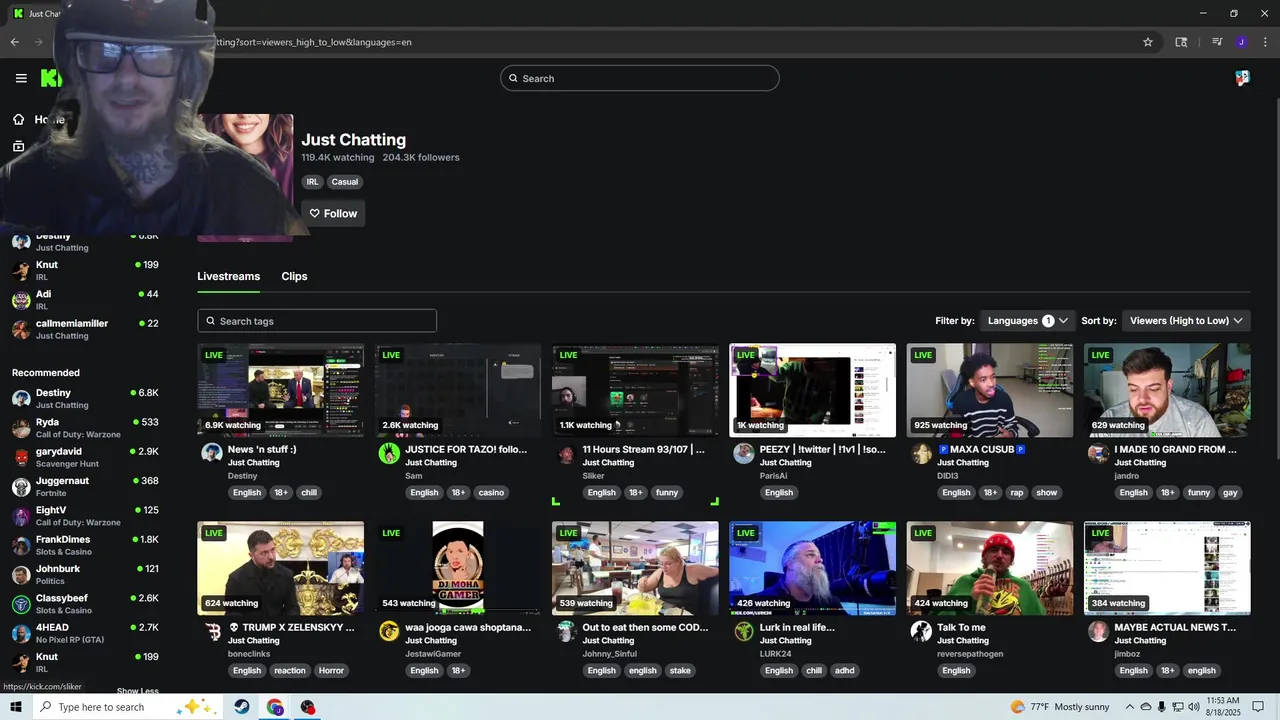Open callmemiamiller in the sidebar
This screenshot has height=720, width=1280.
click(x=84, y=329)
